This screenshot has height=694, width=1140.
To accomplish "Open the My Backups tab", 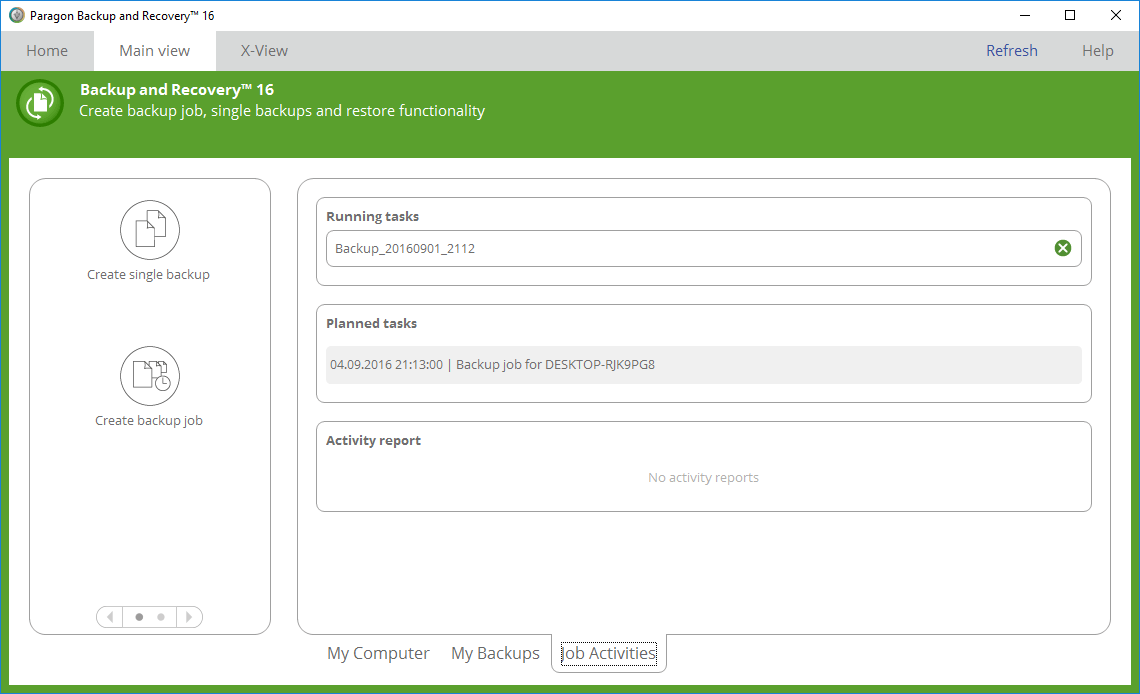I will (495, 653).
